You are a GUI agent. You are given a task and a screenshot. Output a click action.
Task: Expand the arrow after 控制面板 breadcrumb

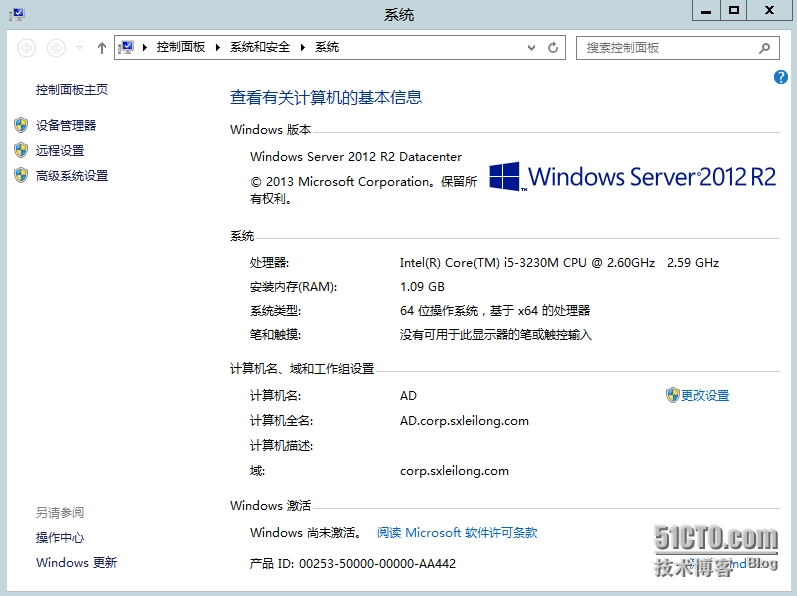point(218,48)
